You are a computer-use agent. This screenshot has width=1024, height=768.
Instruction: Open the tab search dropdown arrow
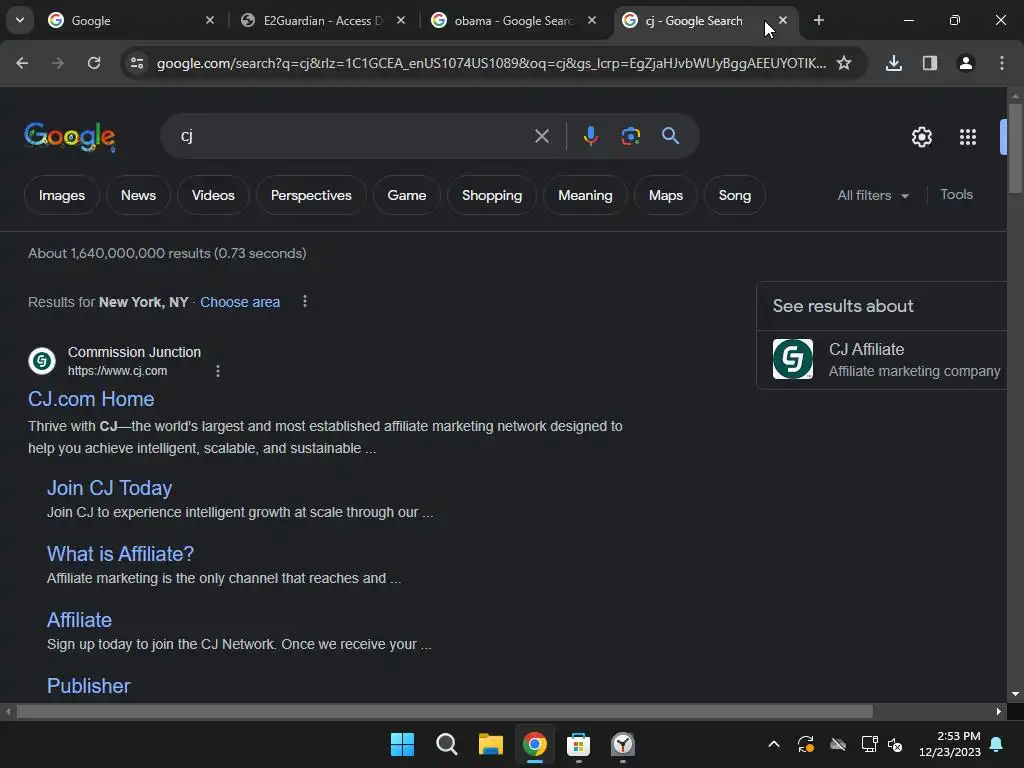20,20
